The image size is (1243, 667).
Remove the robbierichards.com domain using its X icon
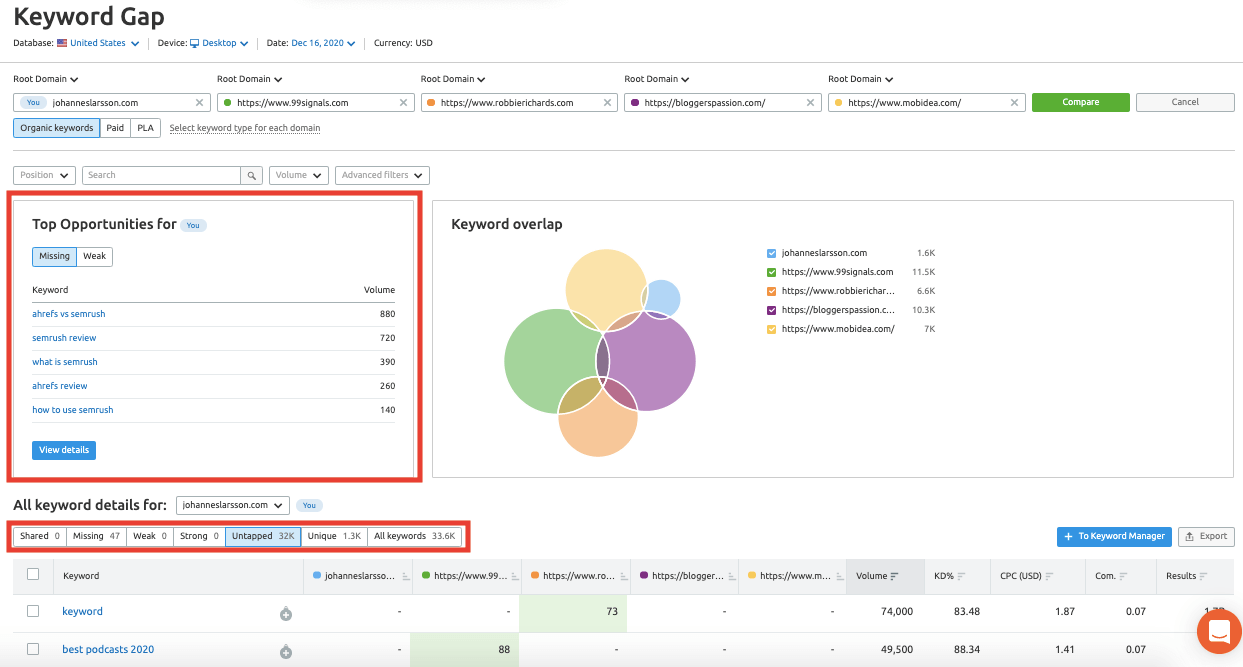(x=607, y=102)
